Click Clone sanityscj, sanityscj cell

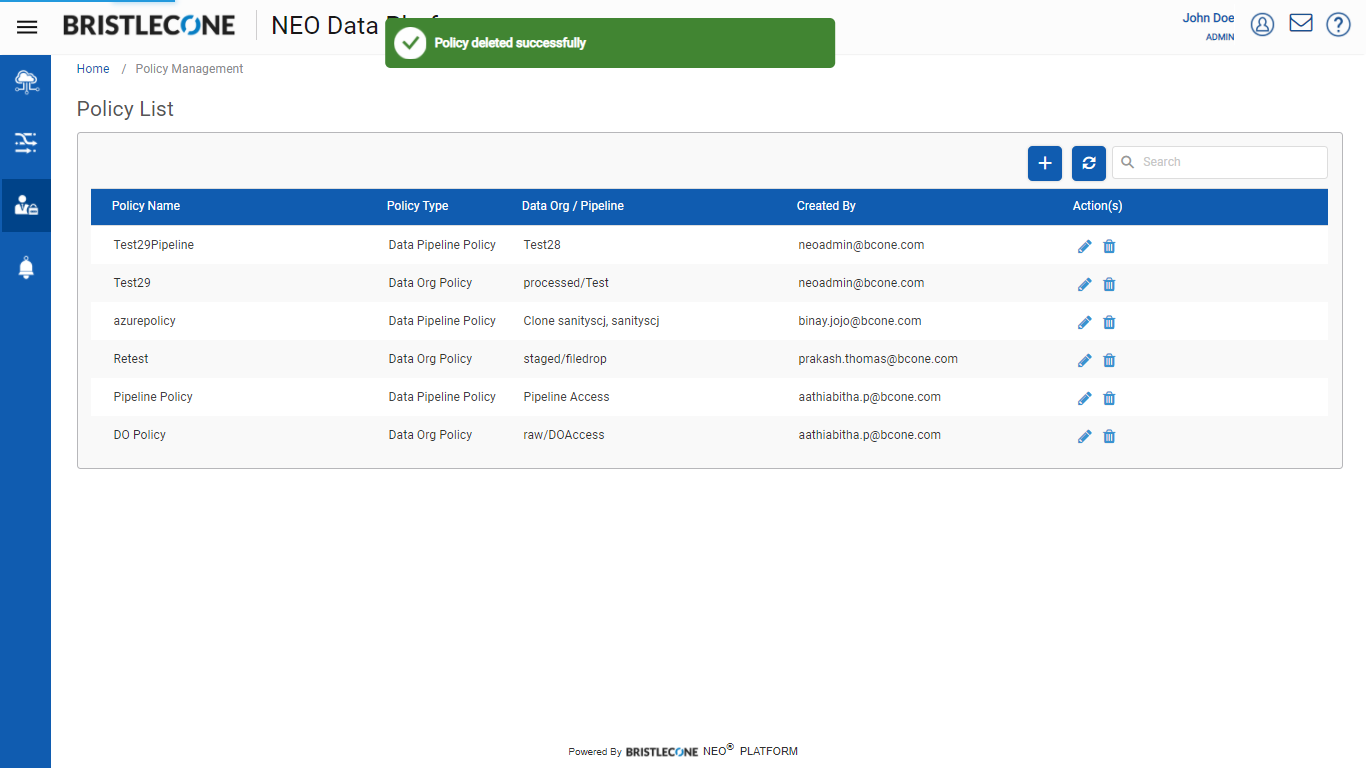point(591,321)
